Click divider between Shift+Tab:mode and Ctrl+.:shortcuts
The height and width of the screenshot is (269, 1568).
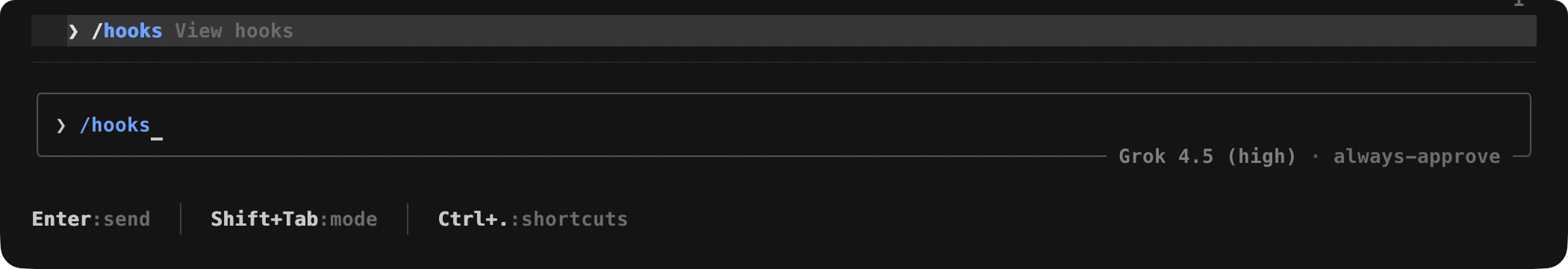point(408,219)
